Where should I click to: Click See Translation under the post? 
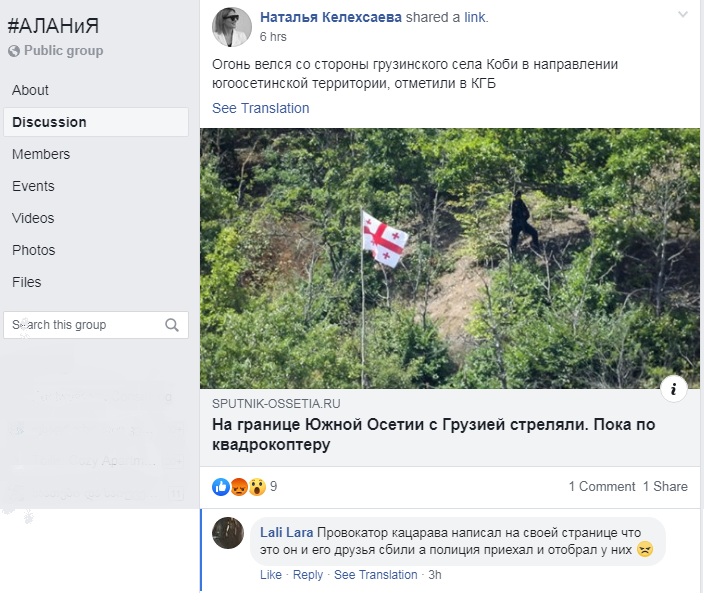coord(261,108)
